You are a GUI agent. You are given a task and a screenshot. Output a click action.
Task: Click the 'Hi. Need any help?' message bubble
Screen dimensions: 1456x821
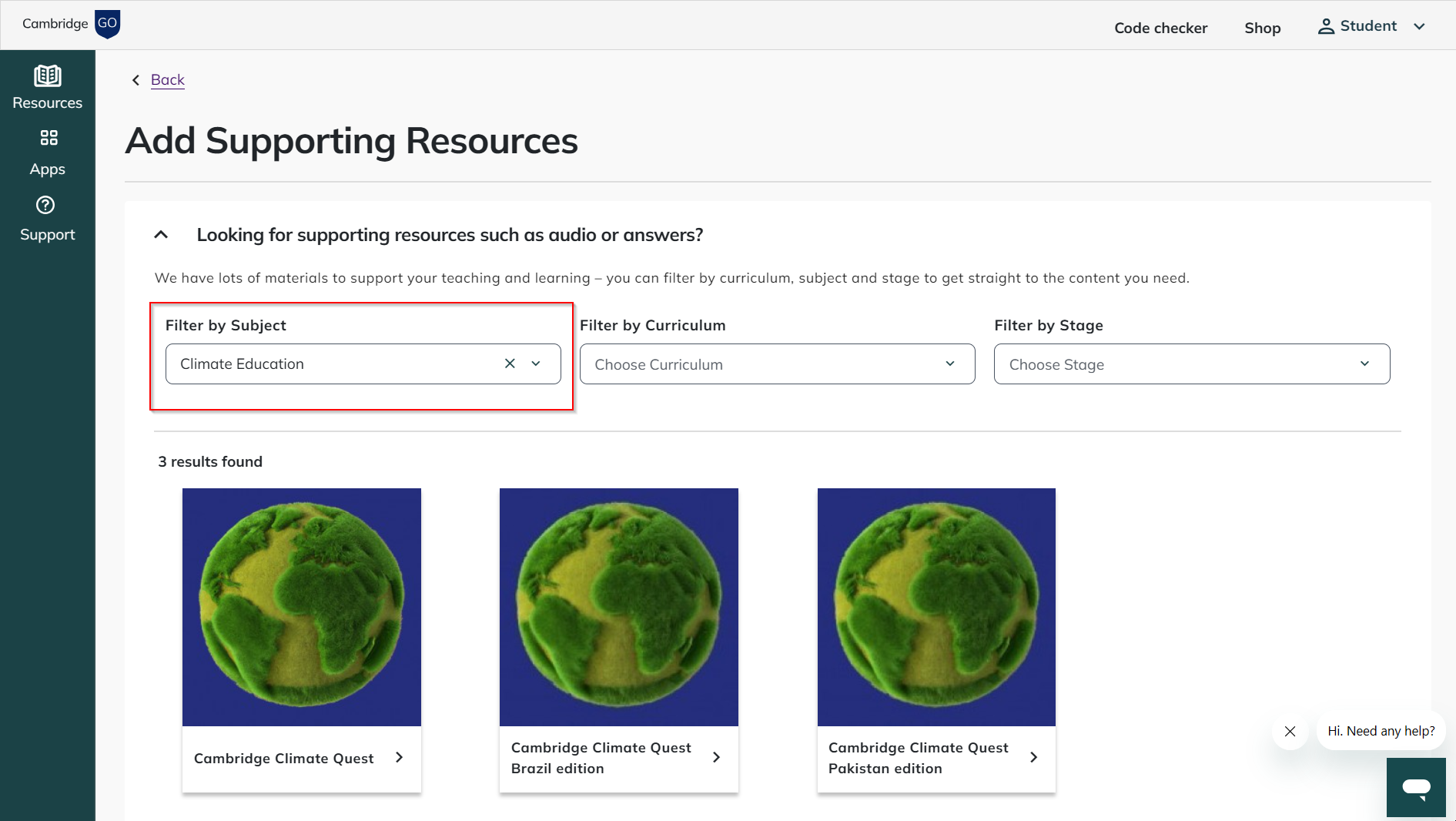(x=1381, y=731)
